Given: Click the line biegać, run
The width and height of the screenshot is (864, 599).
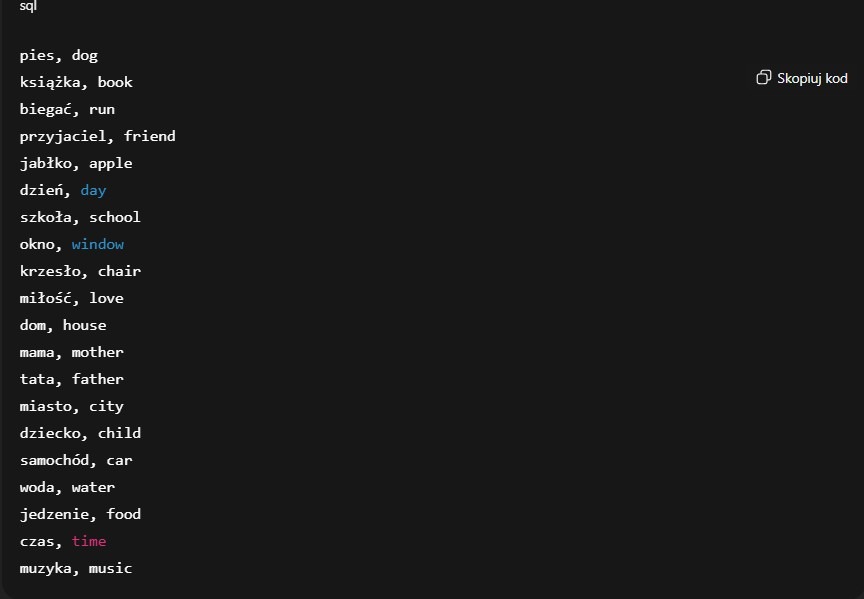Looking at the screenshot, I should click(67, 110).
